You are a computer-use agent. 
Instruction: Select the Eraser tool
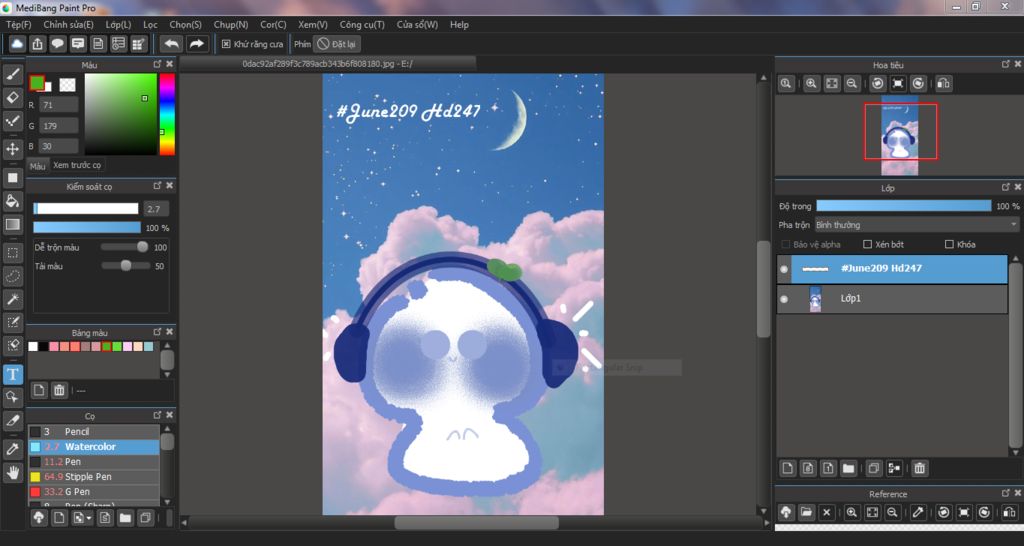(12, 97)
